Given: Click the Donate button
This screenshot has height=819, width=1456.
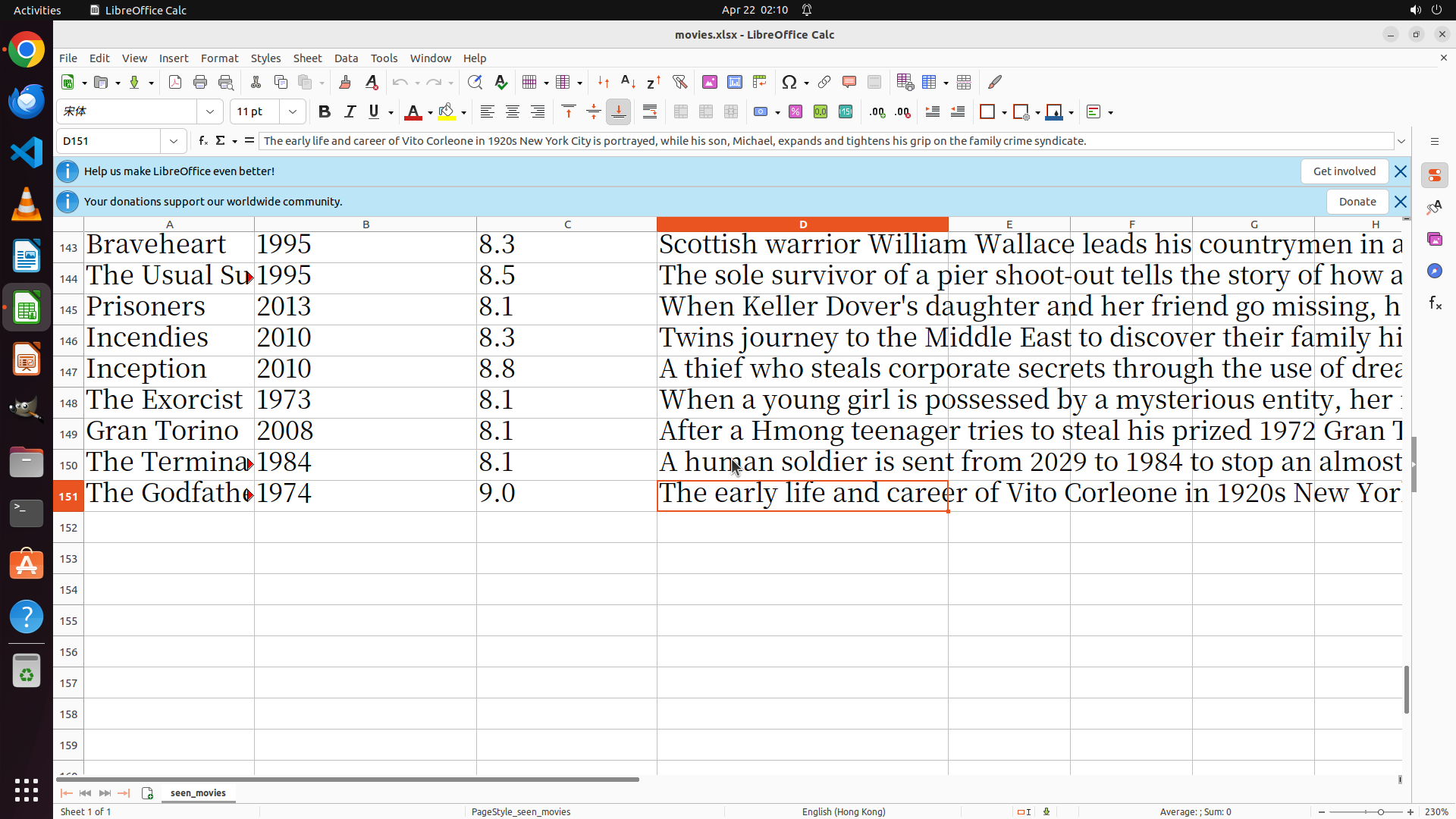Looking at the screenshot, I should coord(1357,202).
